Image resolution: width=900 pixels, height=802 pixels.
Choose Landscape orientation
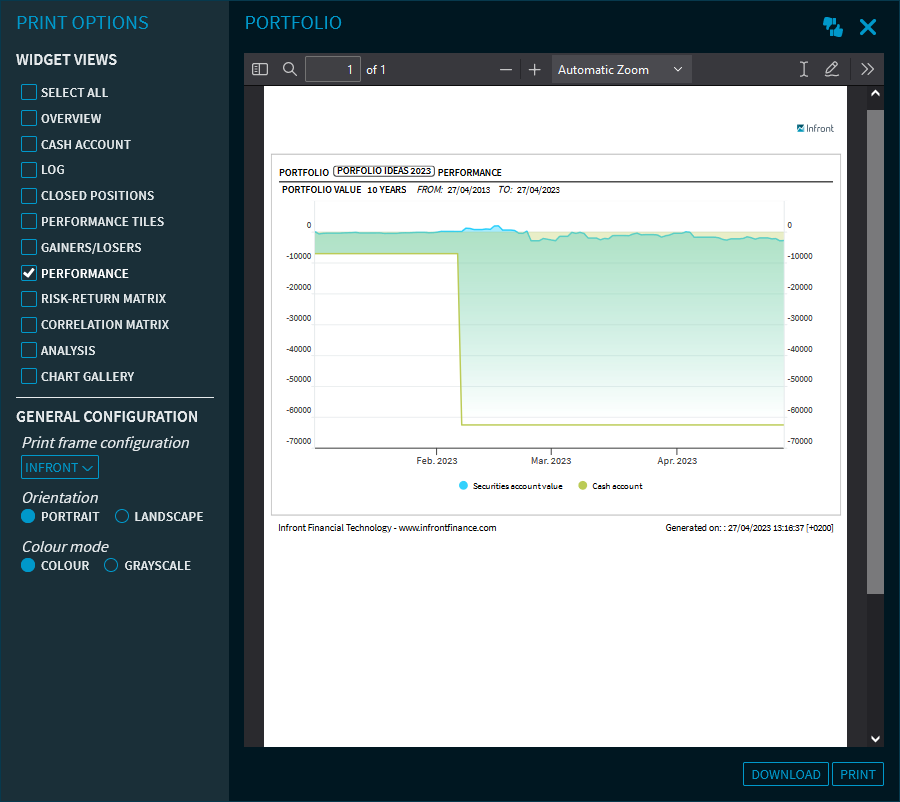[122, 517]
